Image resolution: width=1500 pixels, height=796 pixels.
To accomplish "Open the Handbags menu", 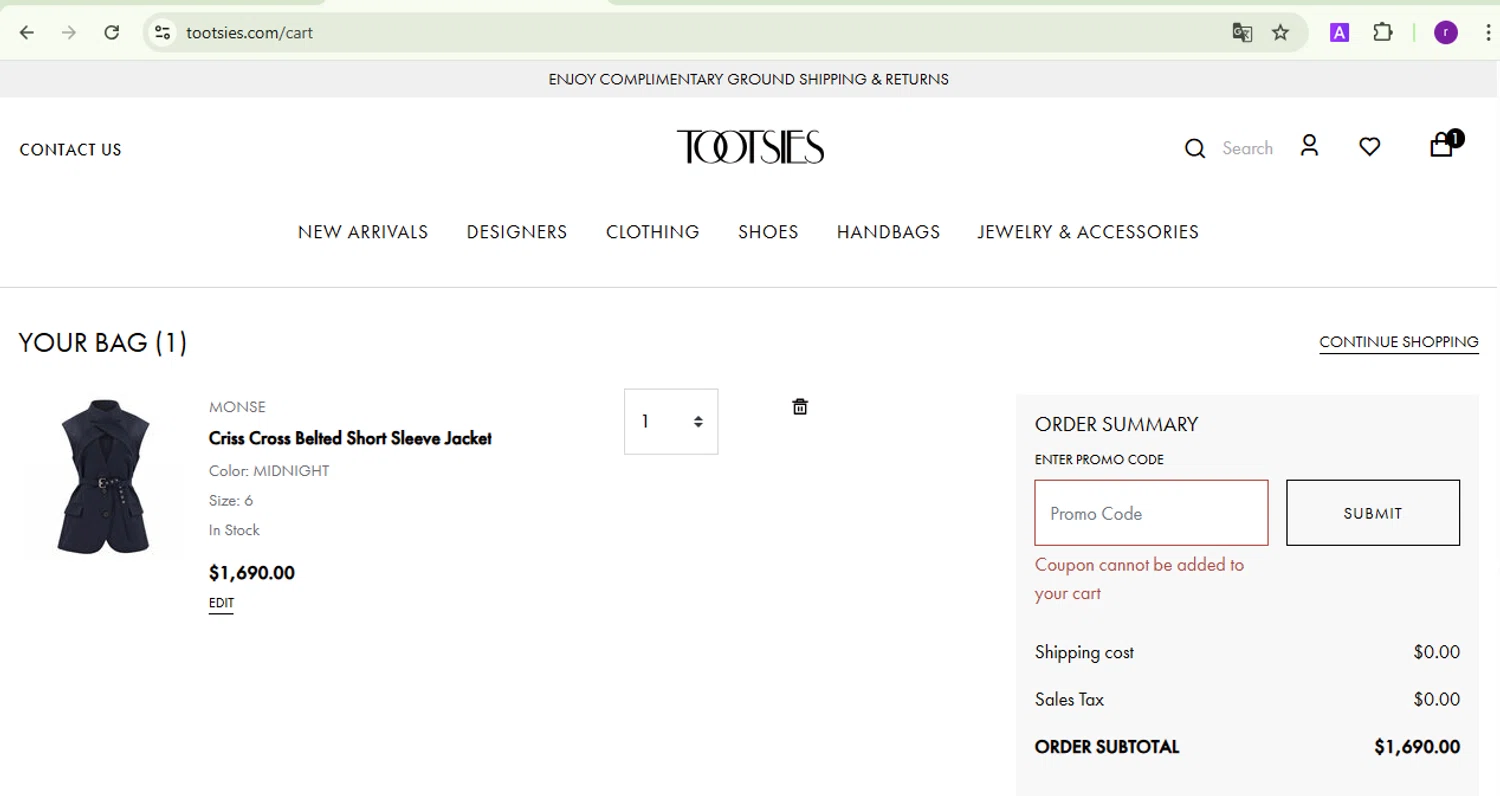I will tap(889, 232).
